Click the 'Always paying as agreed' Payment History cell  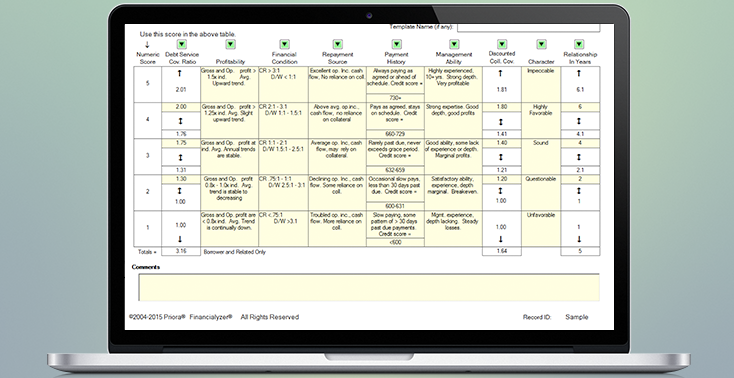tap(396, 80)
